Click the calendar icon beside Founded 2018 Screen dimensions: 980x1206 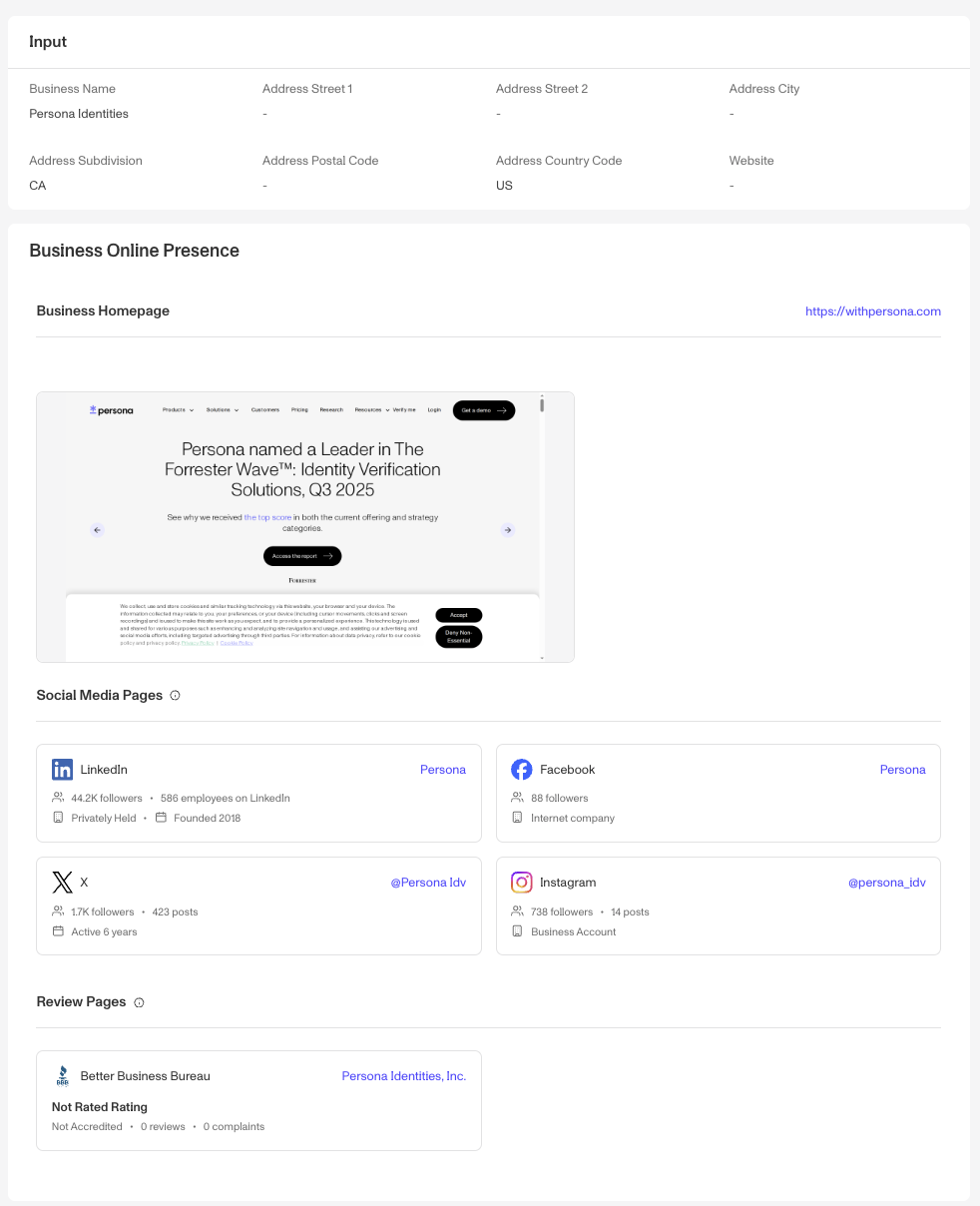click(161, 818)
